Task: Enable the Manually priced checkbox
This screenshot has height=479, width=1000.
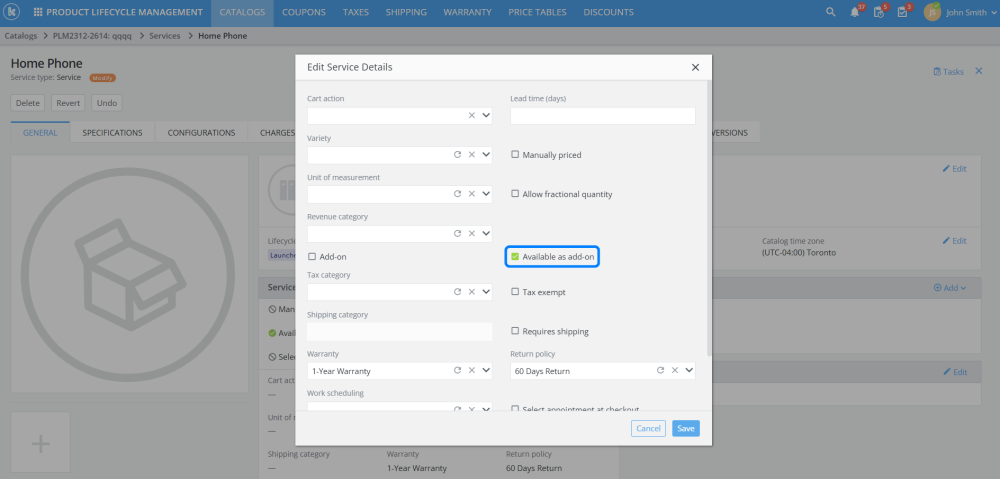Action: coord(515,155)
